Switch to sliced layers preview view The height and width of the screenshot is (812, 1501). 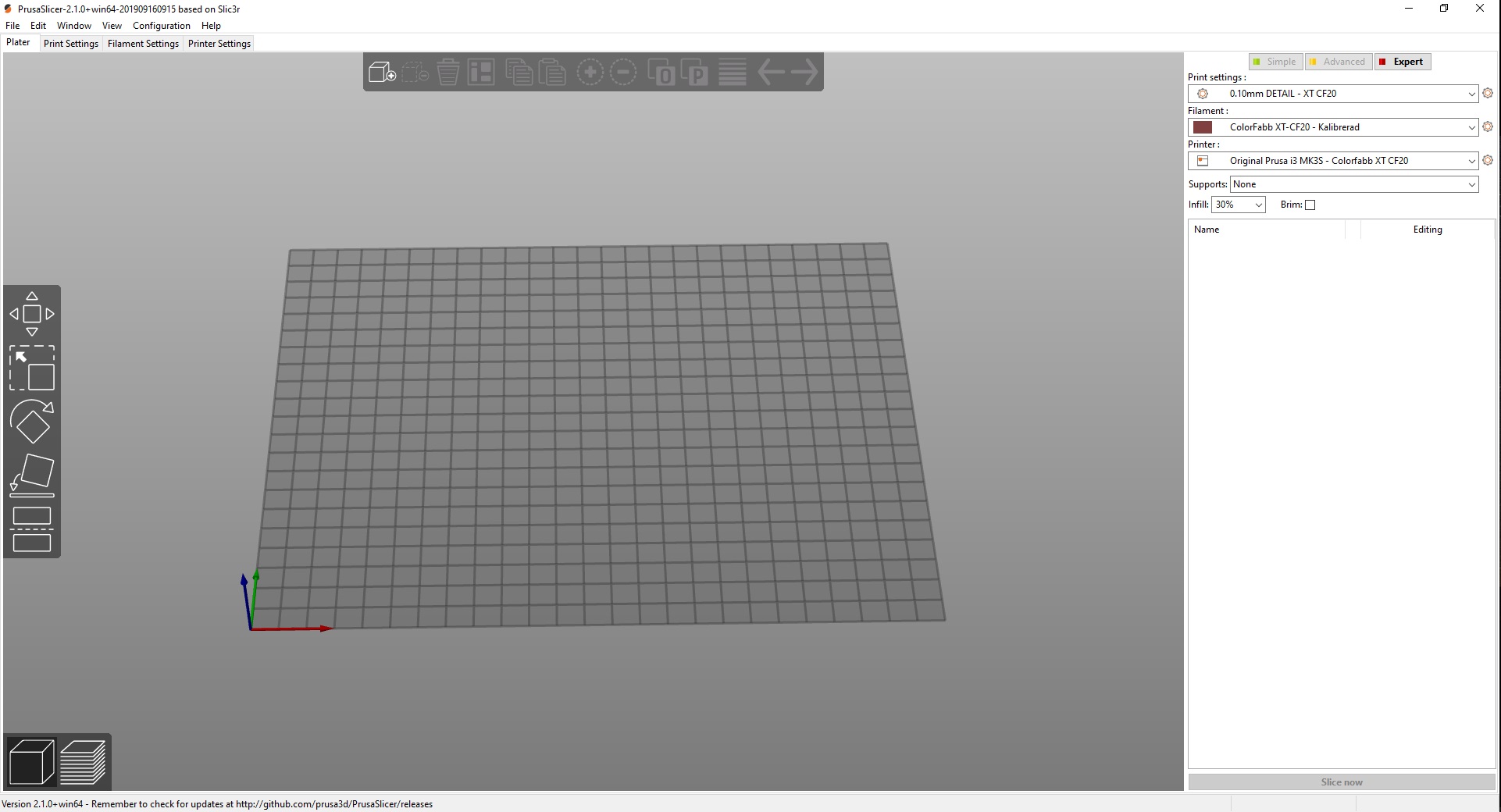(83, 762)
